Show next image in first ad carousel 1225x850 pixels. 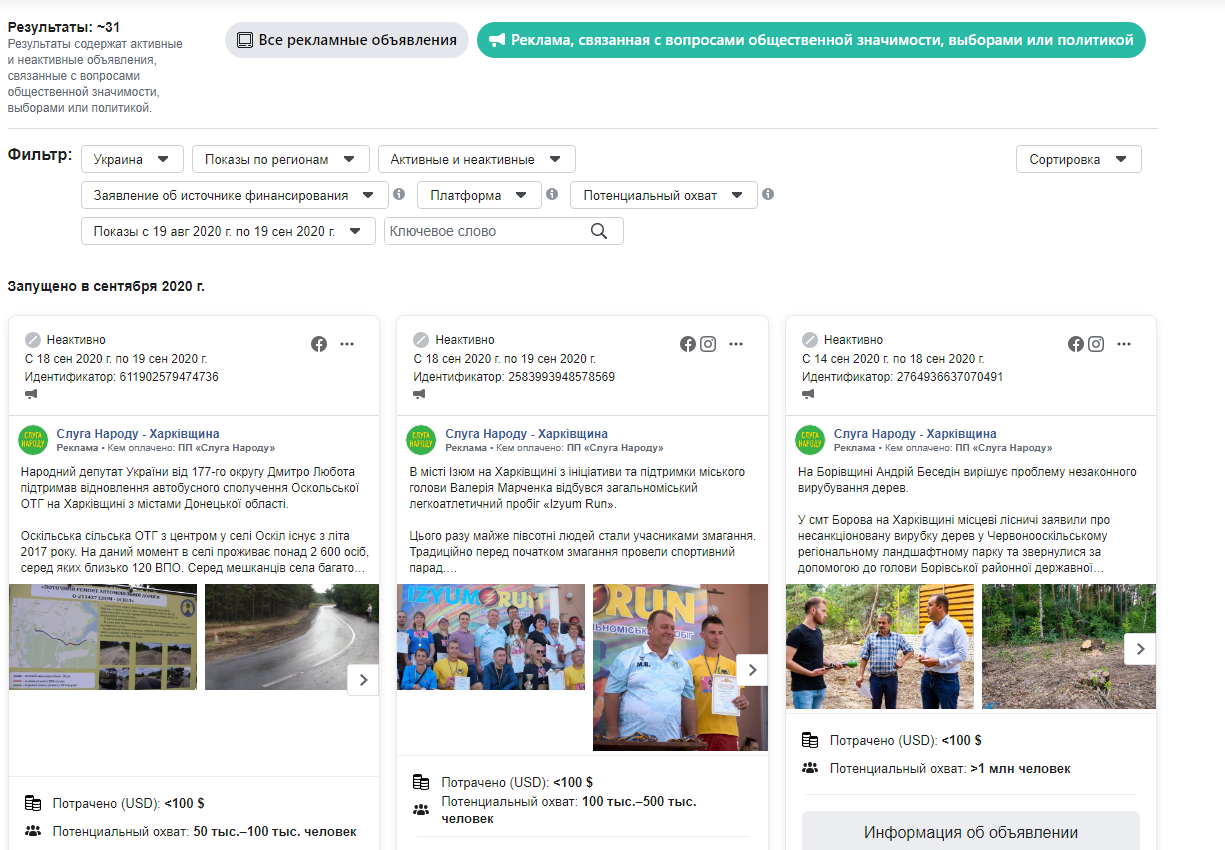pyautogui.click(x=363, y=680)
